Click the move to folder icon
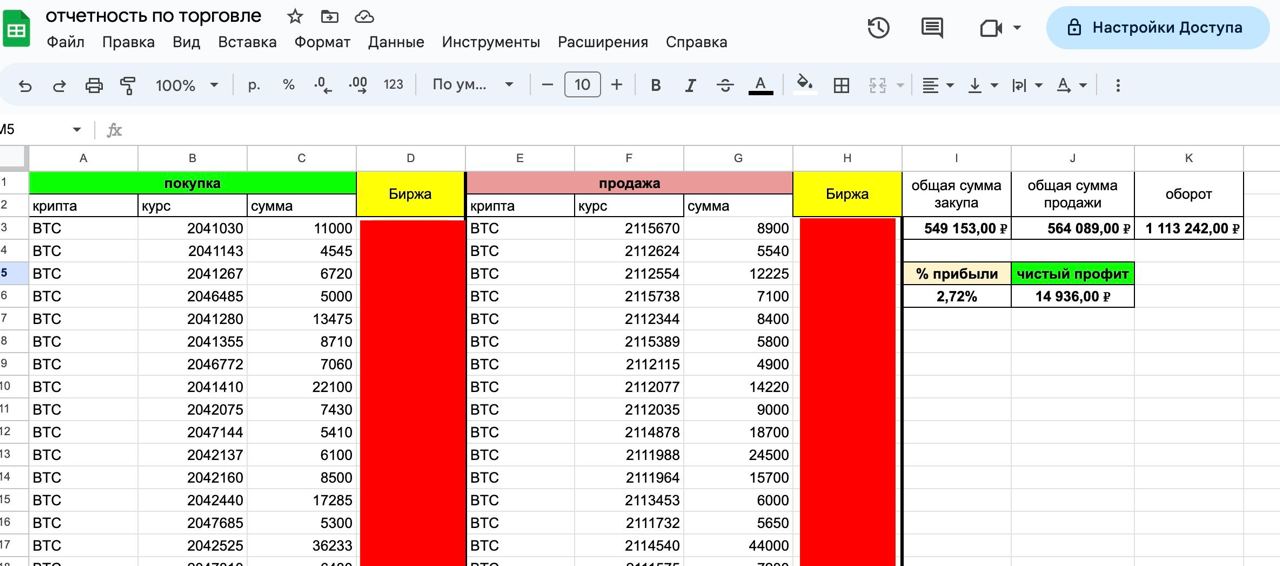Image resolution: width=1280 pixels, height=566 pixels. 329,16
